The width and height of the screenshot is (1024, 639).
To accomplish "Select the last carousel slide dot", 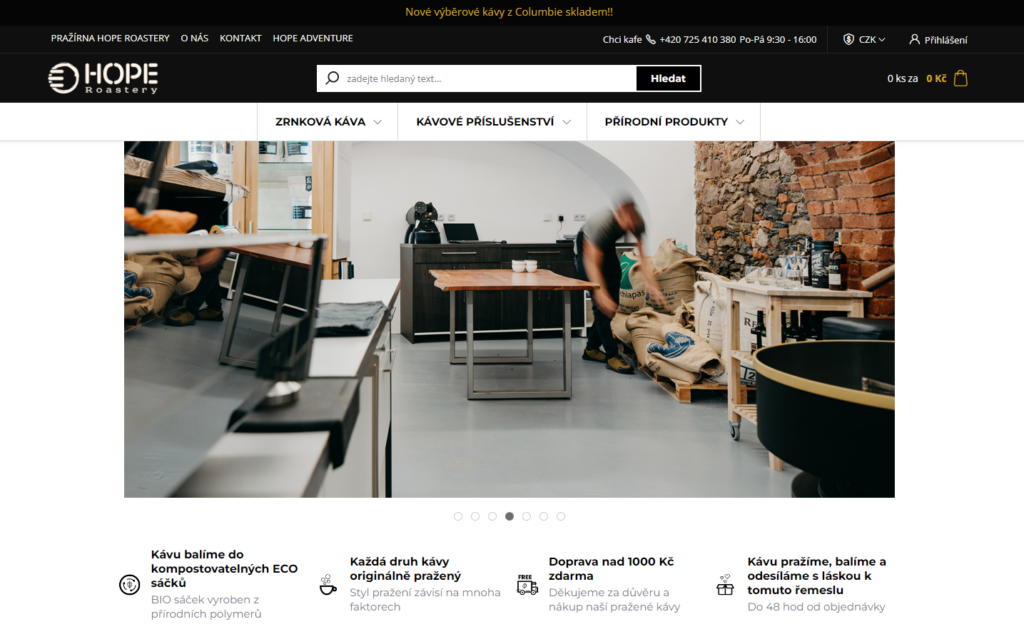I will click(x=560, y=516).
